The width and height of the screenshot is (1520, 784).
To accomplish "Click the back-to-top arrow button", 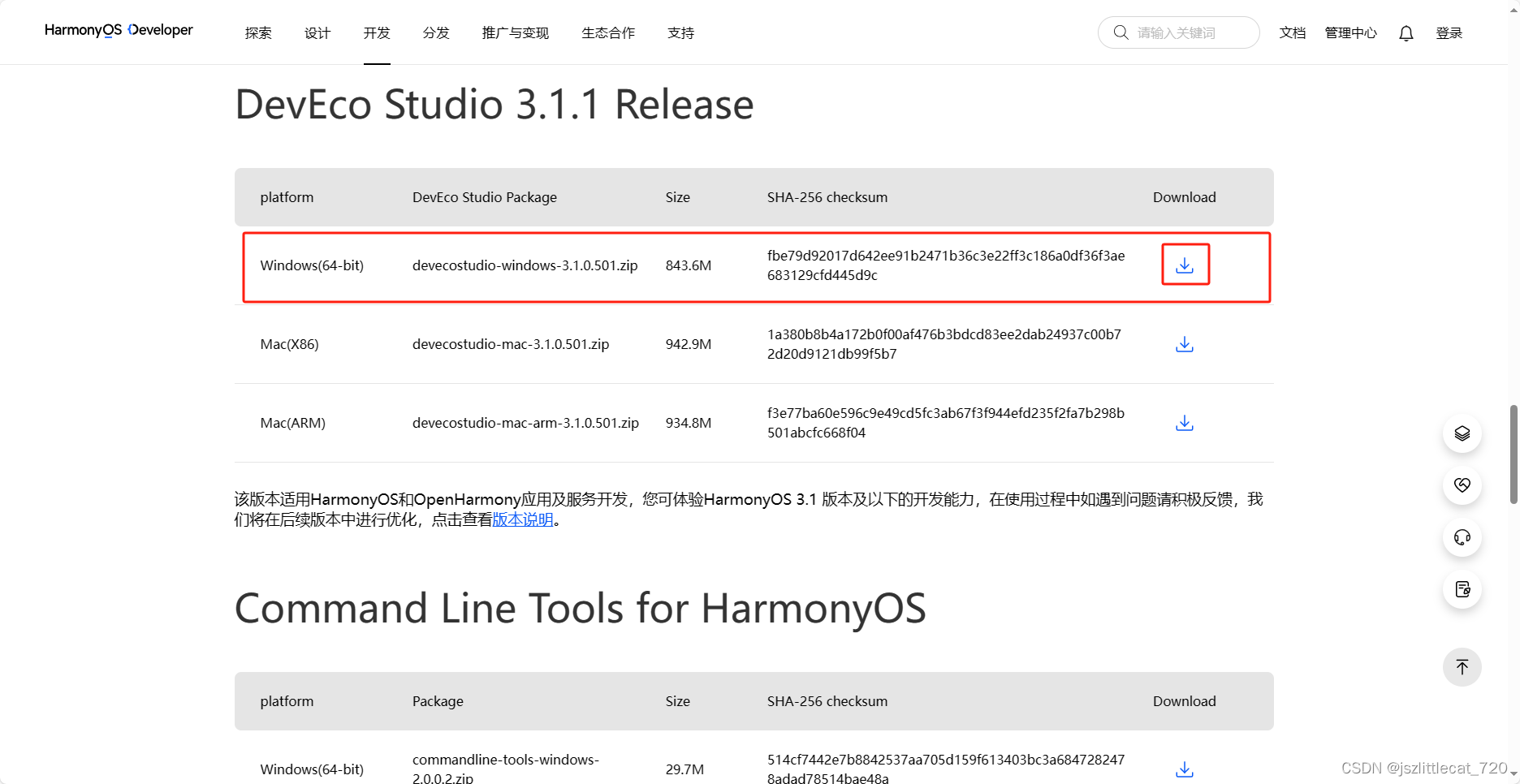I will point(1462,667).
